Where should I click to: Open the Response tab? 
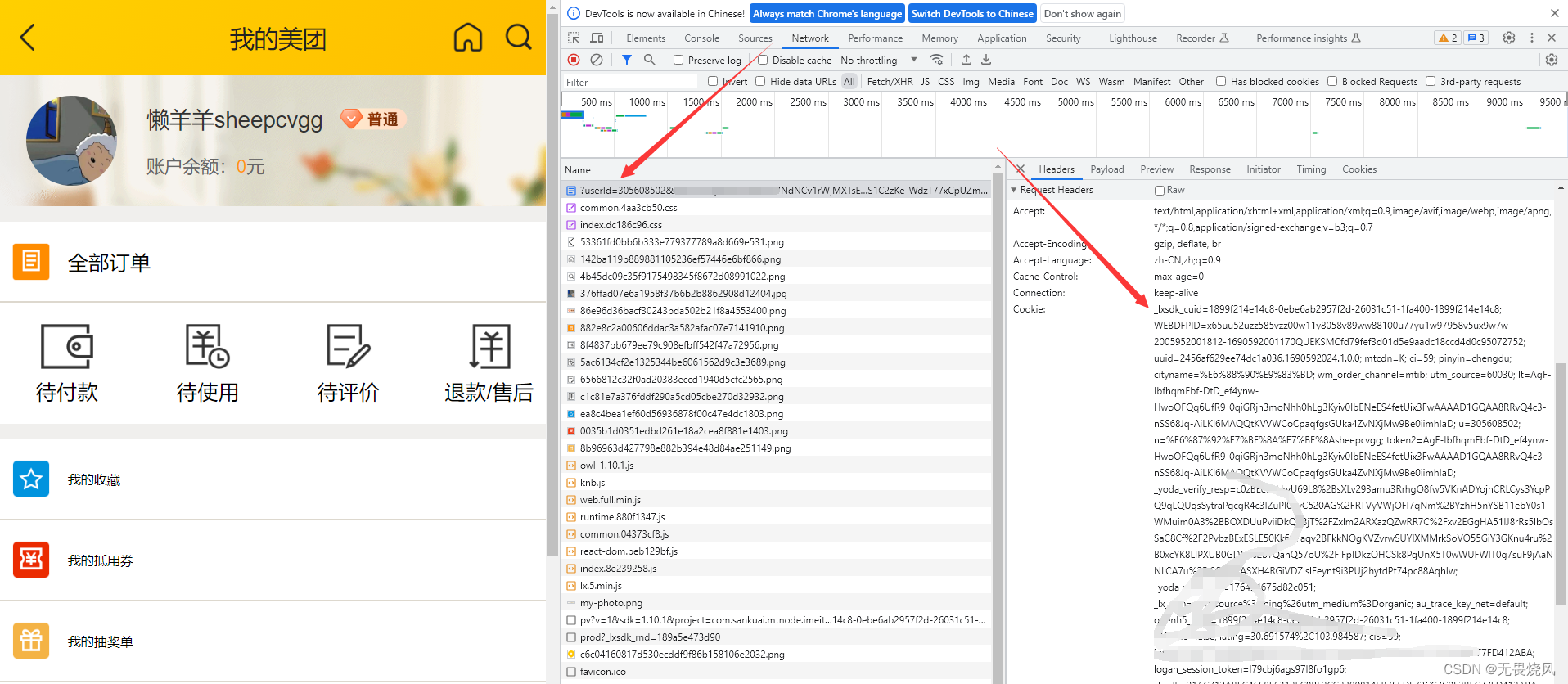click(x=1210, y=169)
